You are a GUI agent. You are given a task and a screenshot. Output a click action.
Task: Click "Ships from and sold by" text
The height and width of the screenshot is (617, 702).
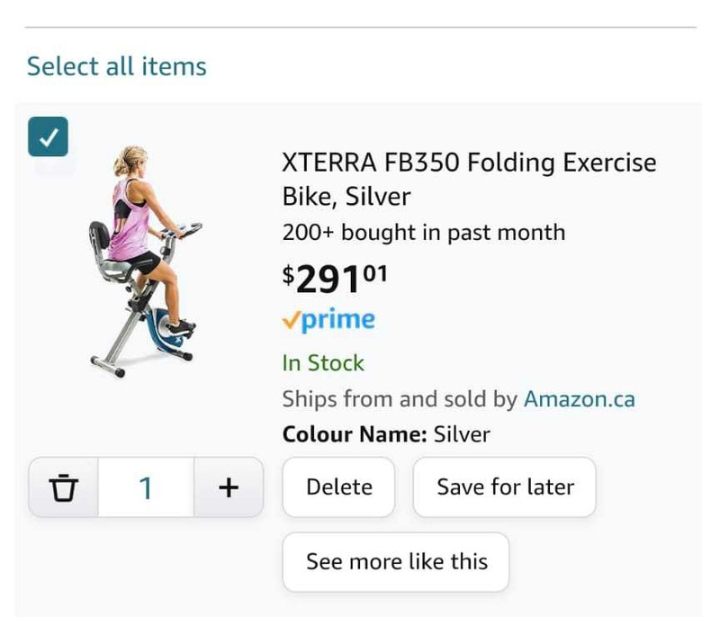click(x=399, y=398)
